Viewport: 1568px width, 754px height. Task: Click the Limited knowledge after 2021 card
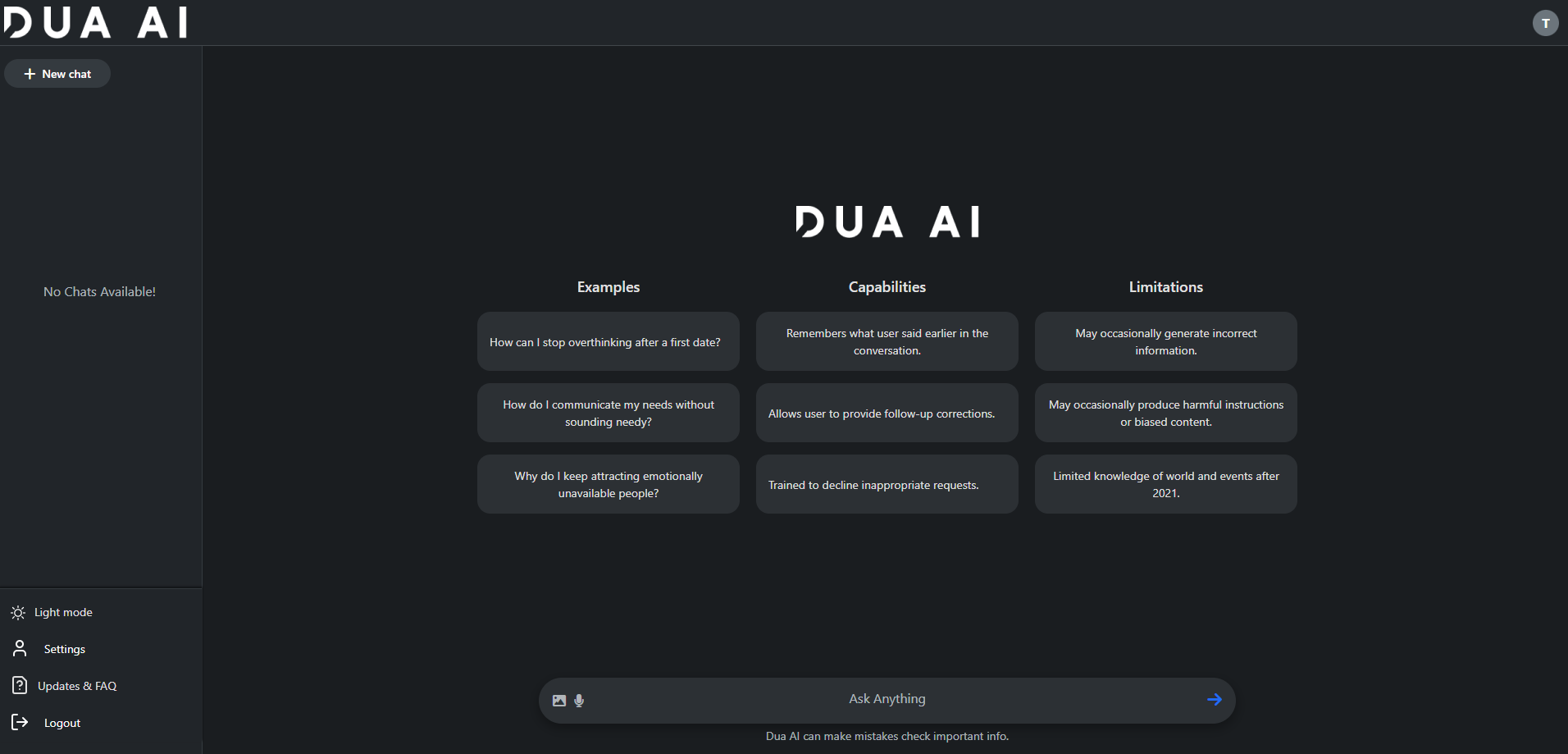(x=1165, y=484)
